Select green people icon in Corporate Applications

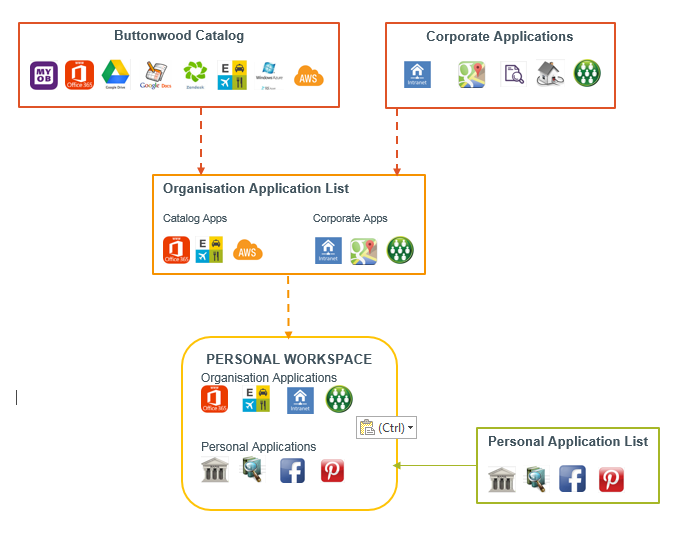click(x=587, y=73)
